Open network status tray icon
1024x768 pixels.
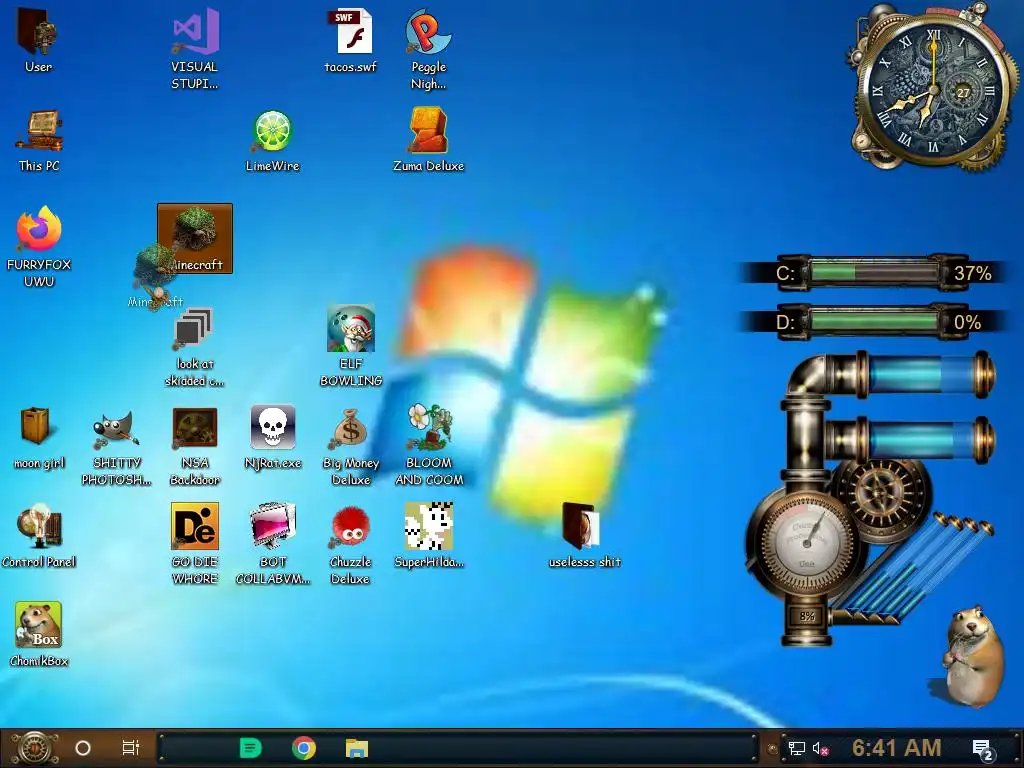click(796, 748)
